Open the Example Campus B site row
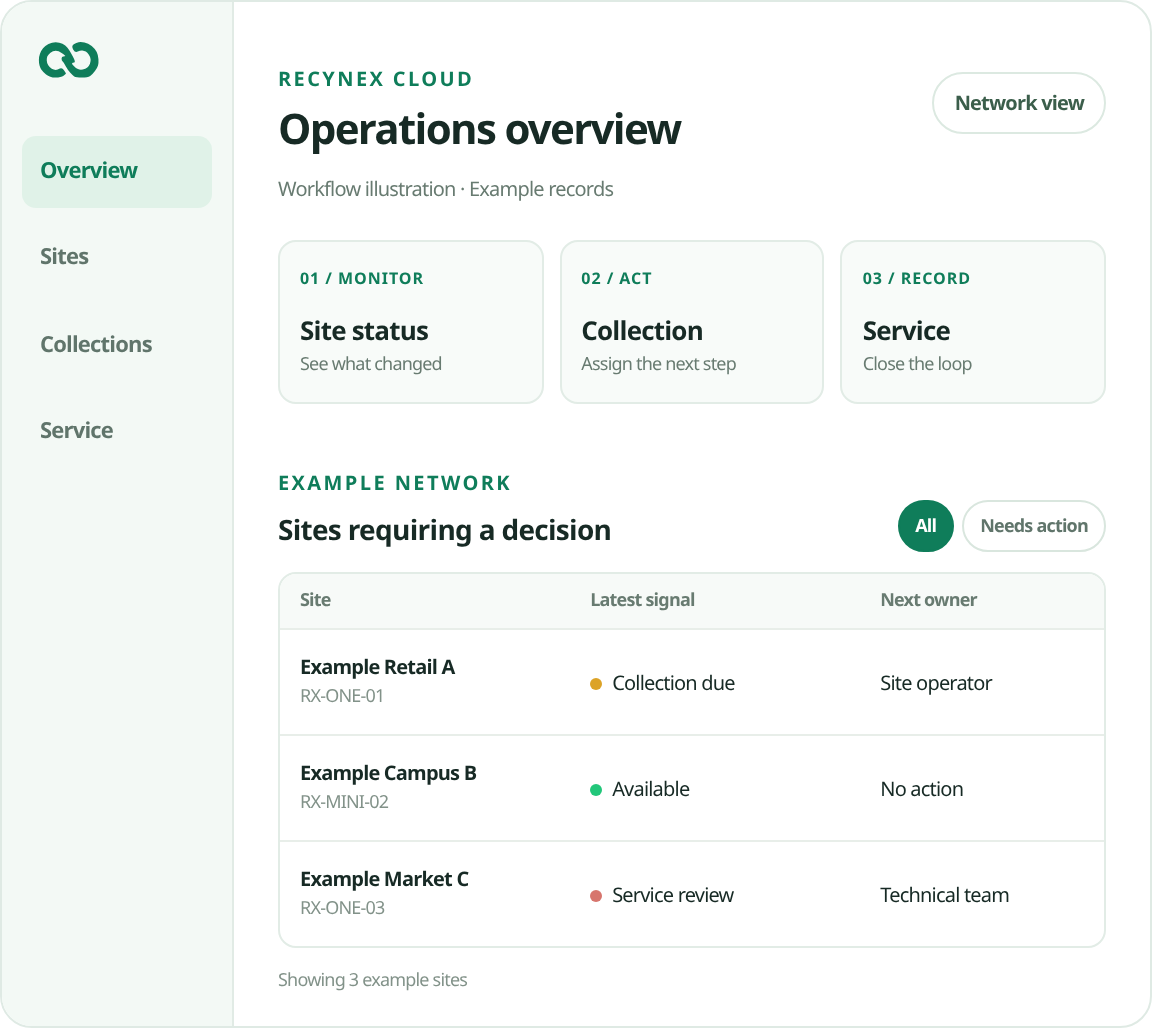1152x1028 pixels. [x=692, y=788]
